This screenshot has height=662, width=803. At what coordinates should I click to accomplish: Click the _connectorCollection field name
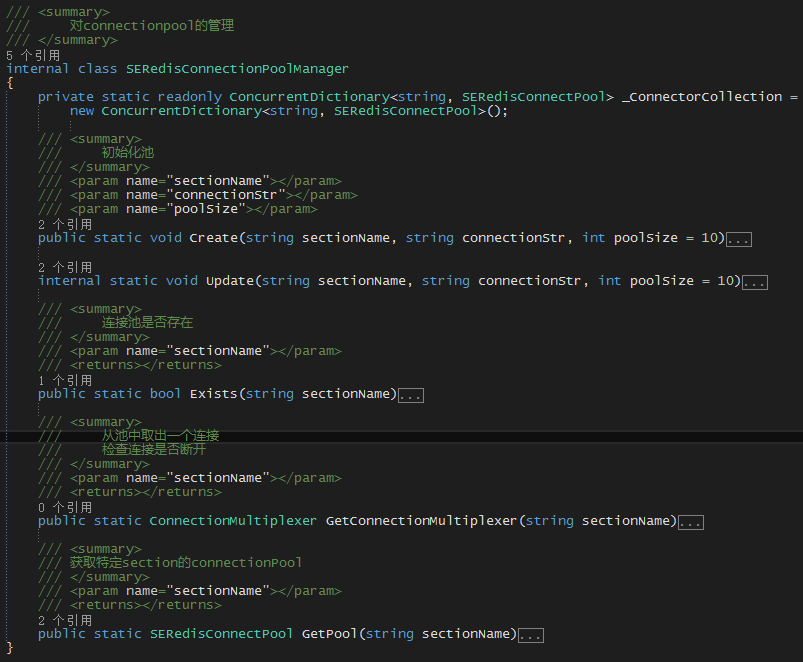[702, 97]
